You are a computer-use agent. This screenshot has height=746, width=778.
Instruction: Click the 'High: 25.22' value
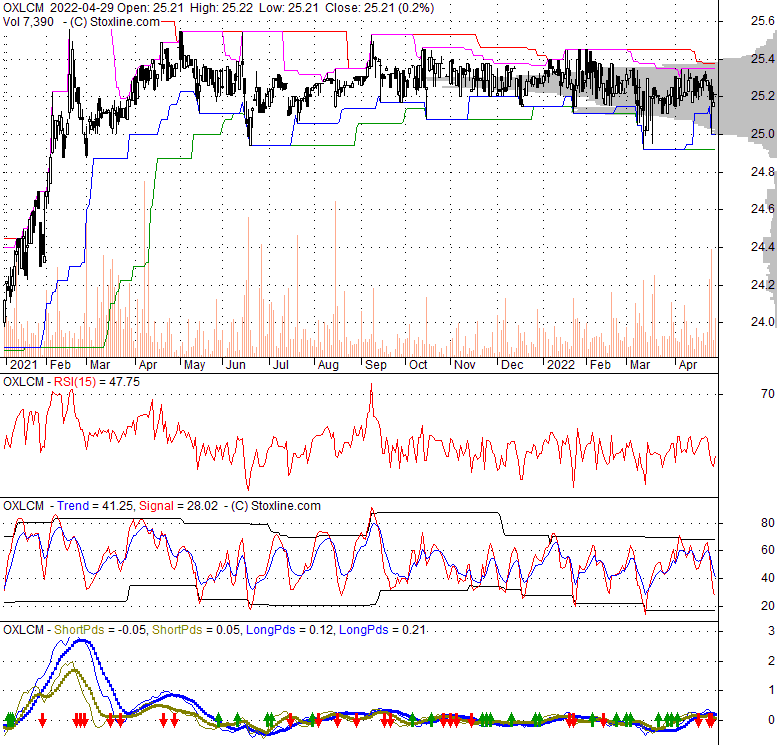[220, 8]
